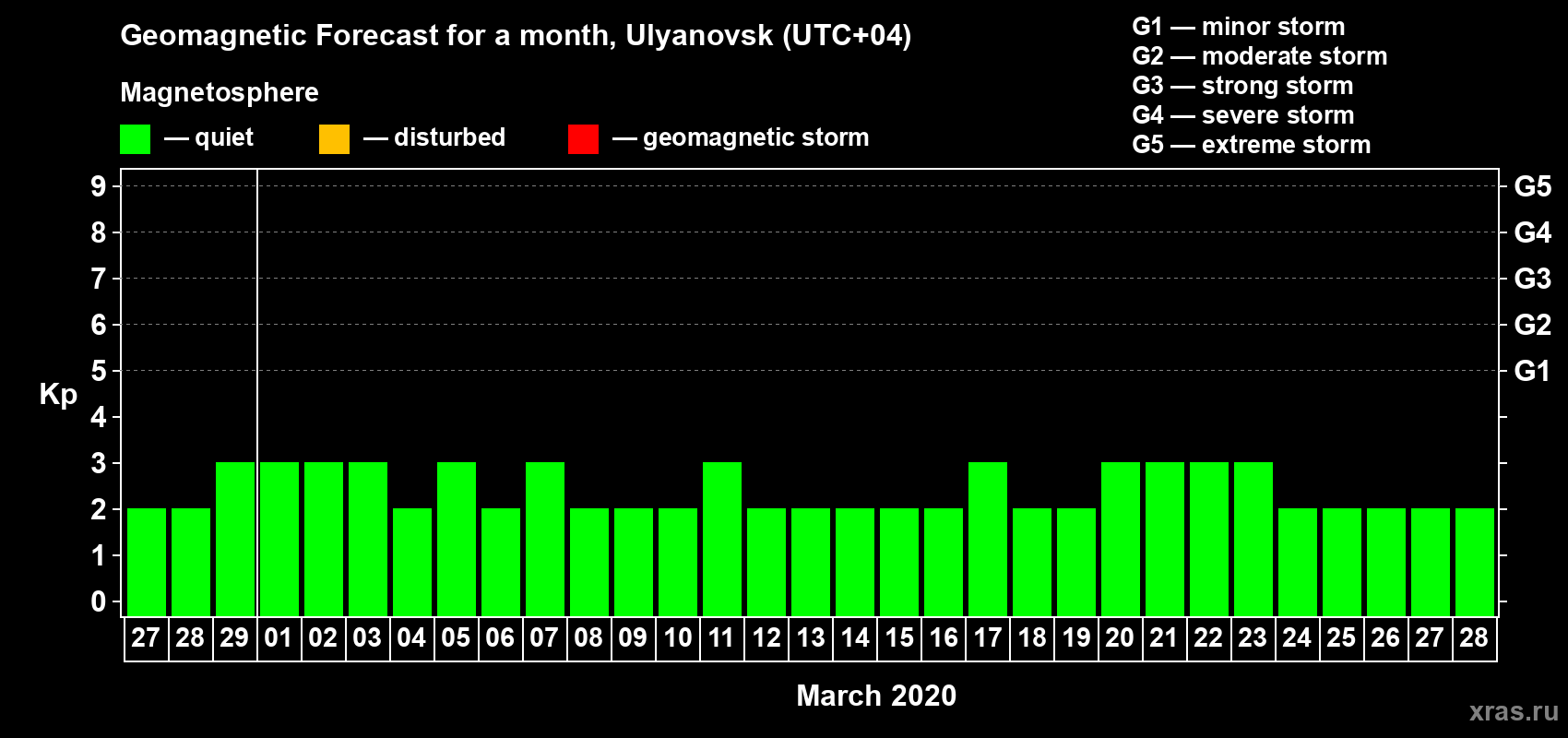This screenshot has height=738, width=1568.
Task: Click the date cell 09
Action: [x=634, y=638]
